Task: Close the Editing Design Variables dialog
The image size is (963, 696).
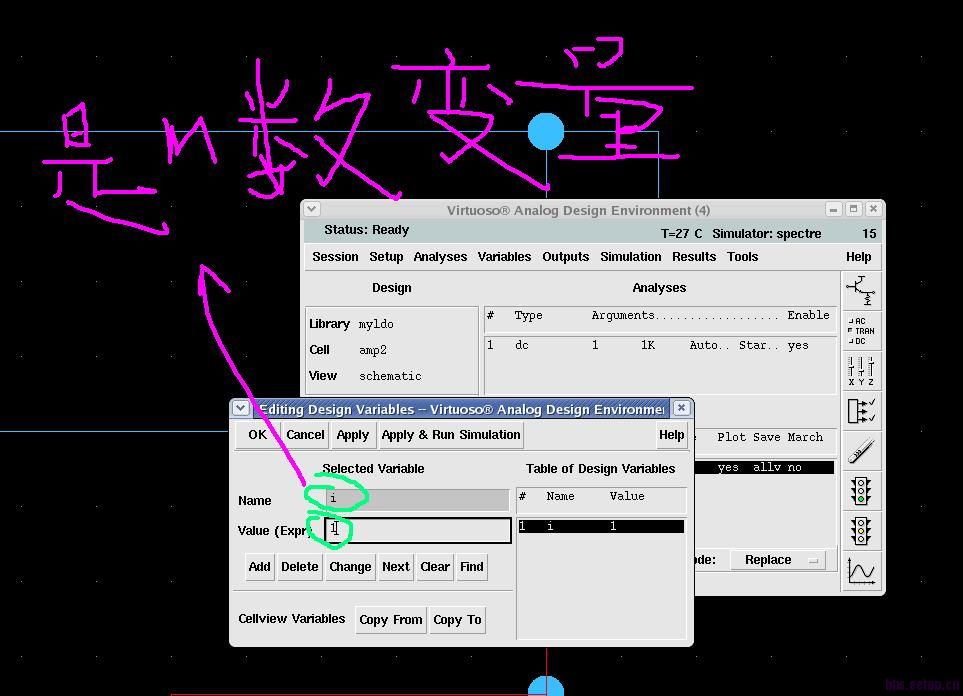Action: point(681,408)
